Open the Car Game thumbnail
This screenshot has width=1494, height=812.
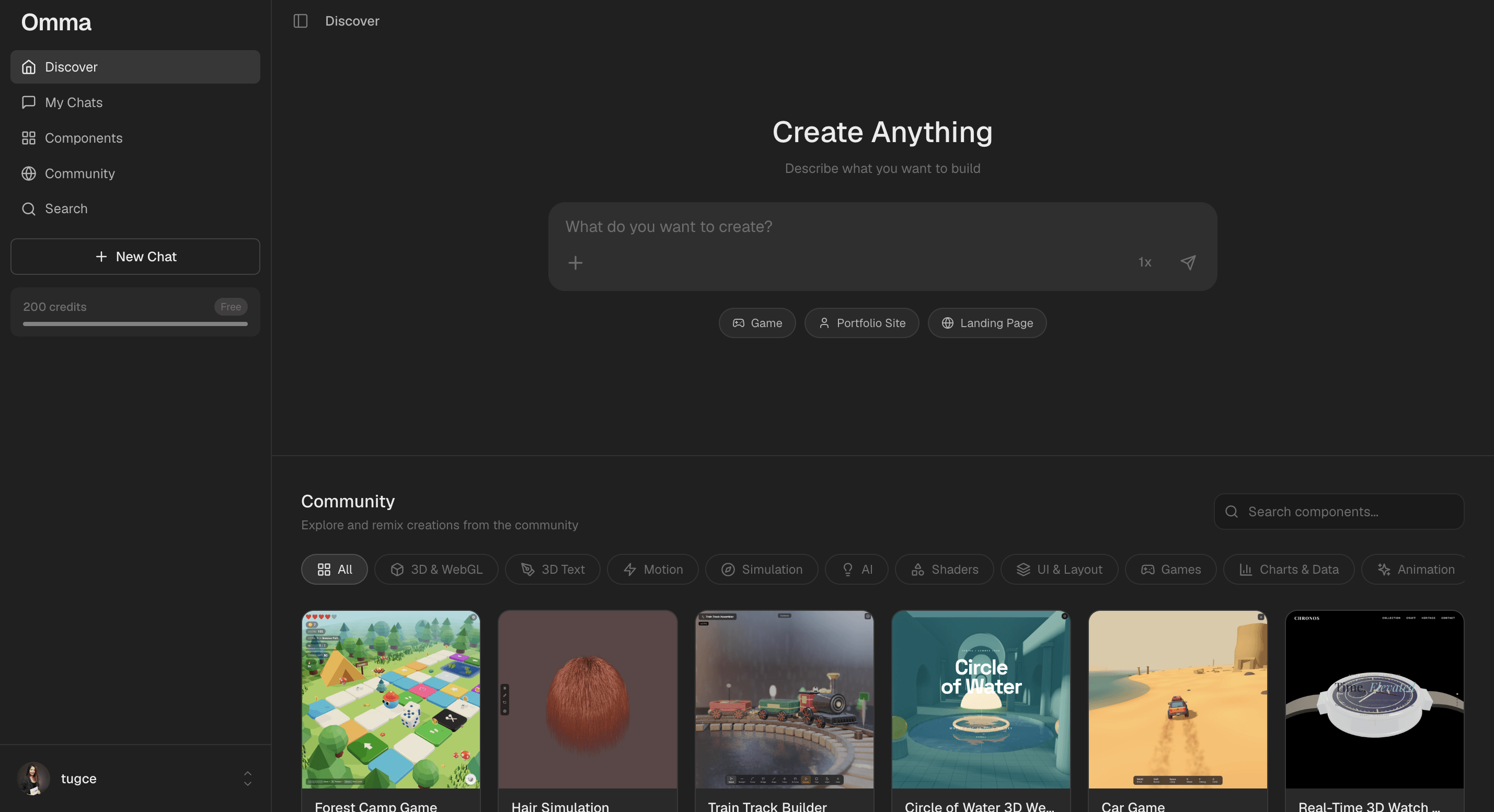click(x=1177, y=699)
